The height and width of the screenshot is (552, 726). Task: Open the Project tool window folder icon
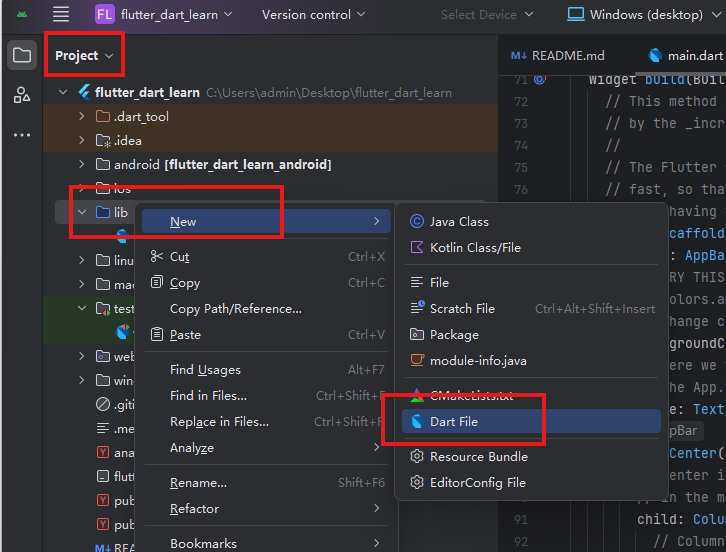(22, 56)
